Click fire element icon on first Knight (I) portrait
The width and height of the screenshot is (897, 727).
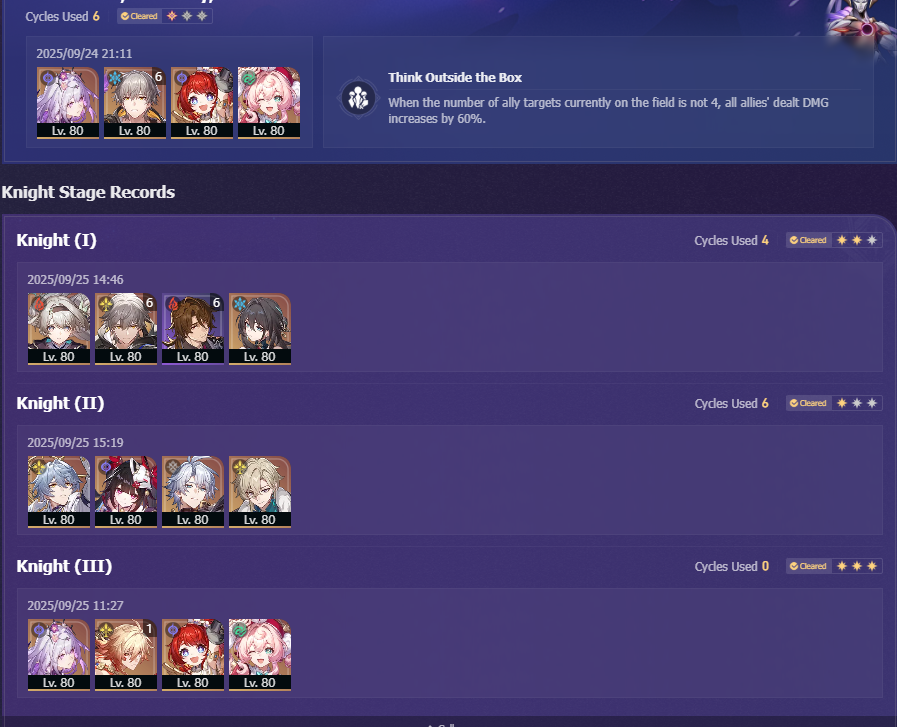click(x=38, y=304)
